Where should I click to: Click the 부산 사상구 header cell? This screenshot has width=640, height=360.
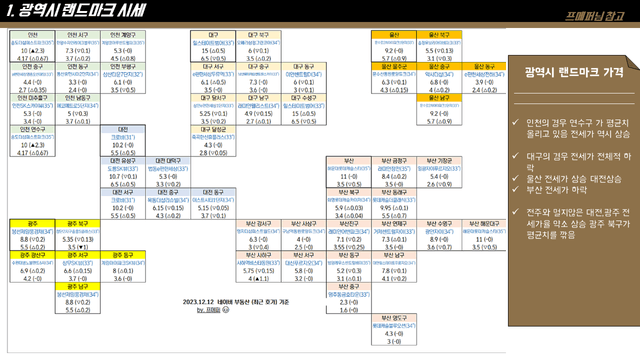tap(304, 224)
